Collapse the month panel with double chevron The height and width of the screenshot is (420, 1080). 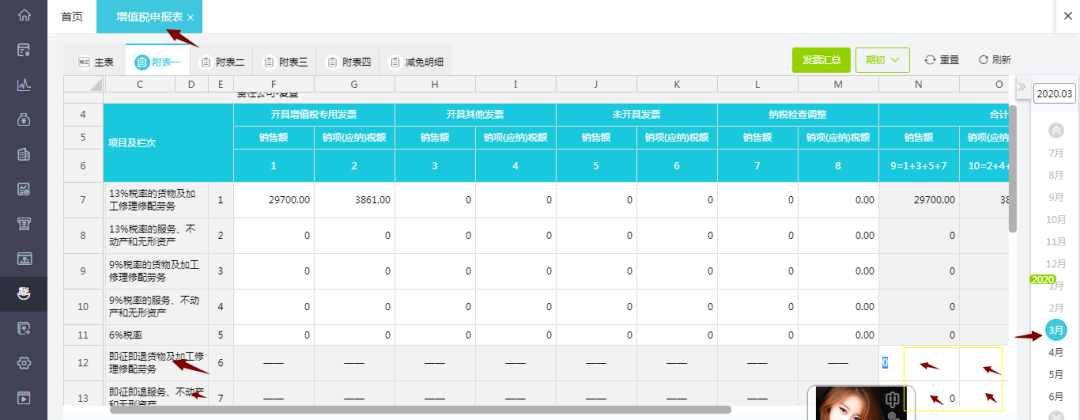(1022, 87)
